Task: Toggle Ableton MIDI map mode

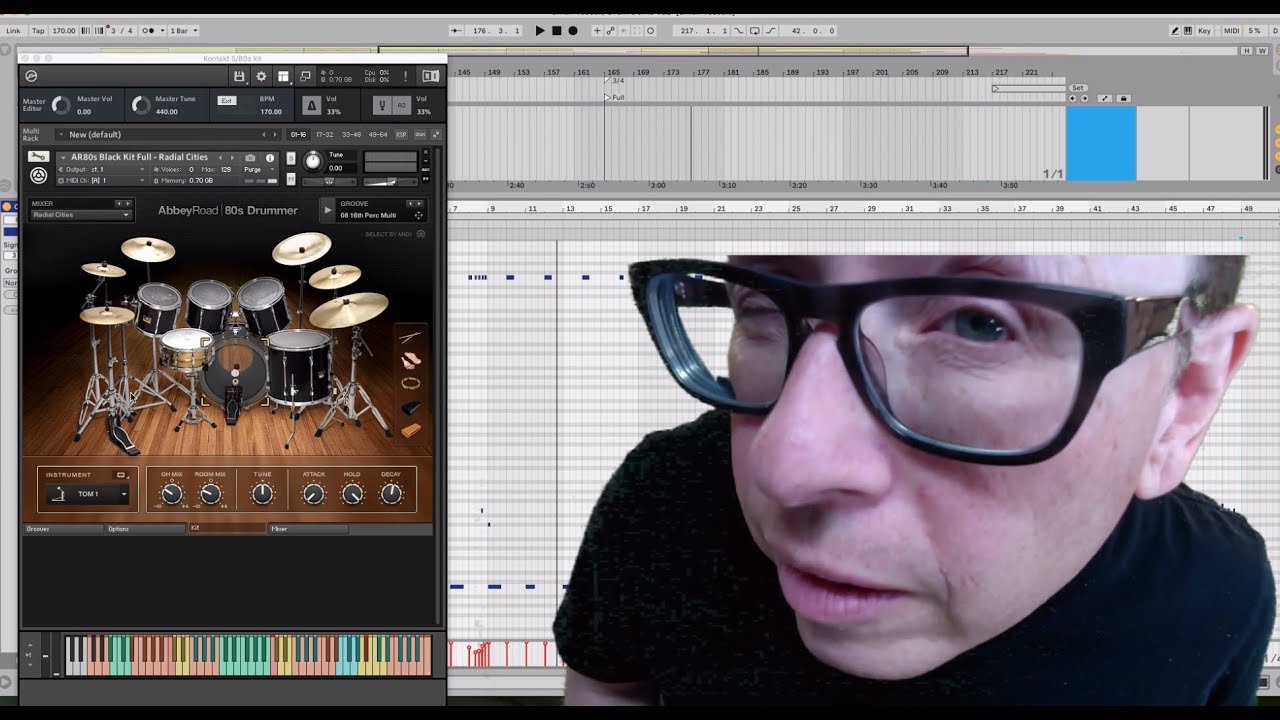Action: click(1231, 31)
